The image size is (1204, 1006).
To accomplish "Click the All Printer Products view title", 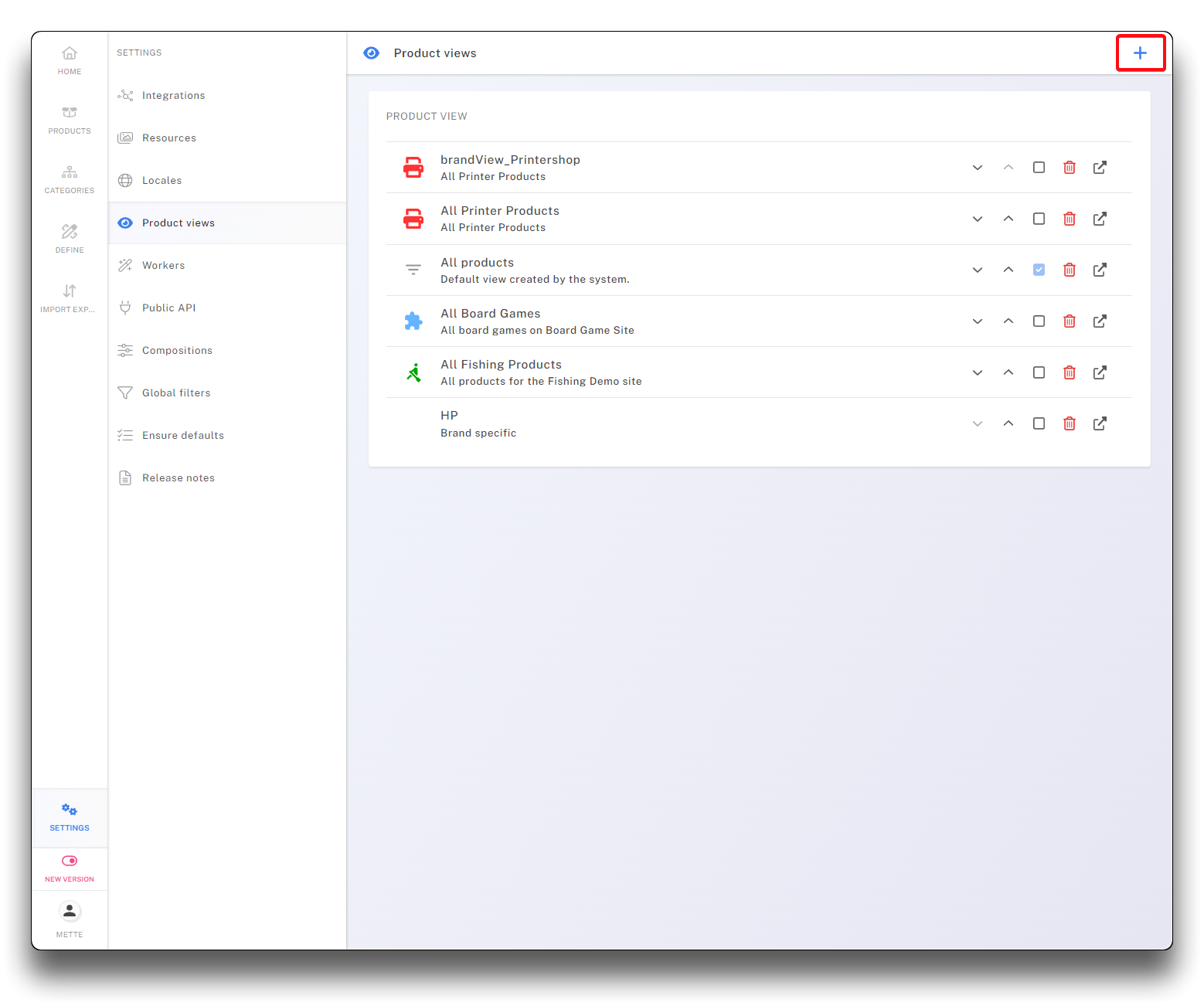I will [500, 211].
